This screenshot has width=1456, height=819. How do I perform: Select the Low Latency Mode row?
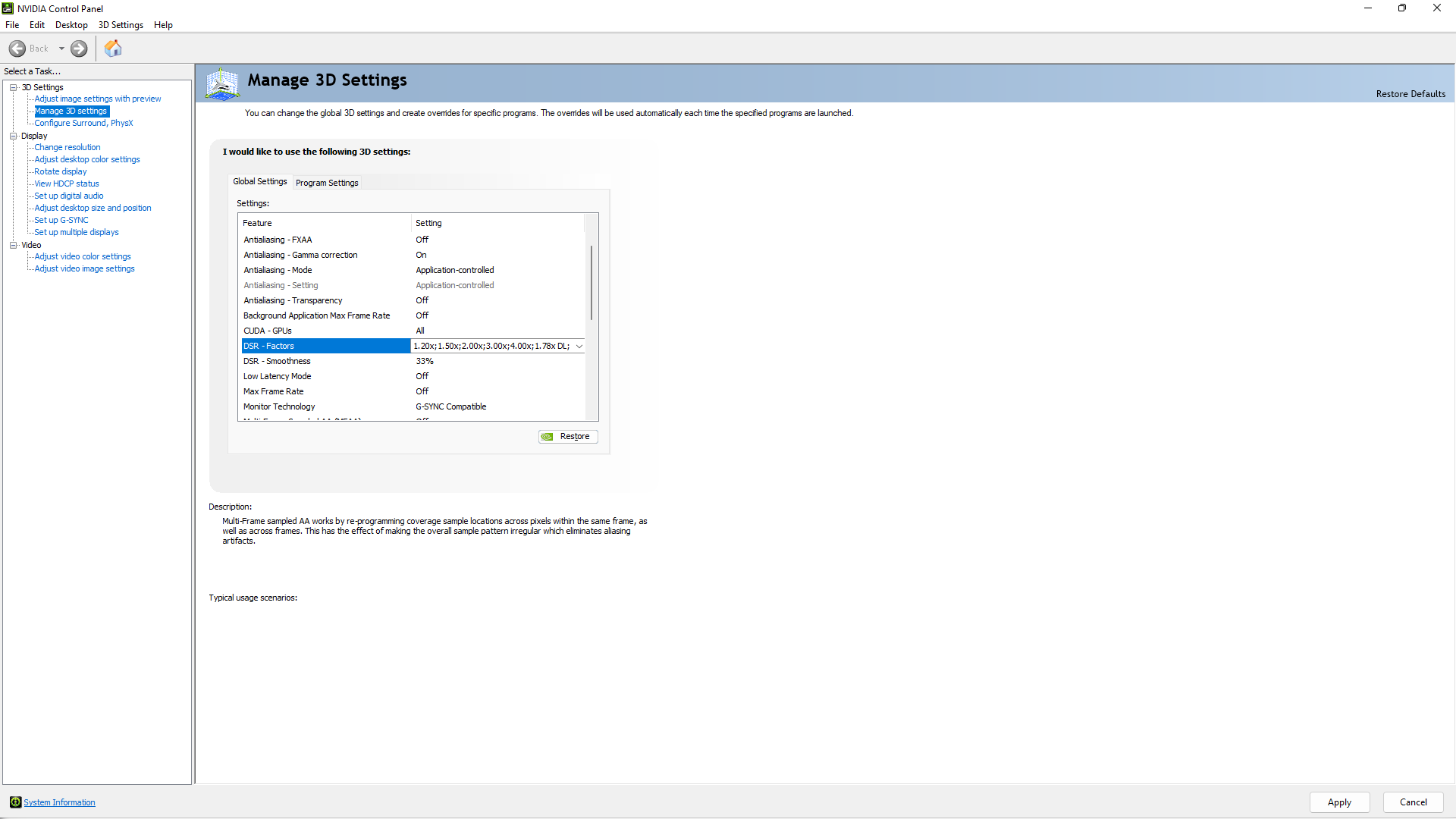(278, 376)
